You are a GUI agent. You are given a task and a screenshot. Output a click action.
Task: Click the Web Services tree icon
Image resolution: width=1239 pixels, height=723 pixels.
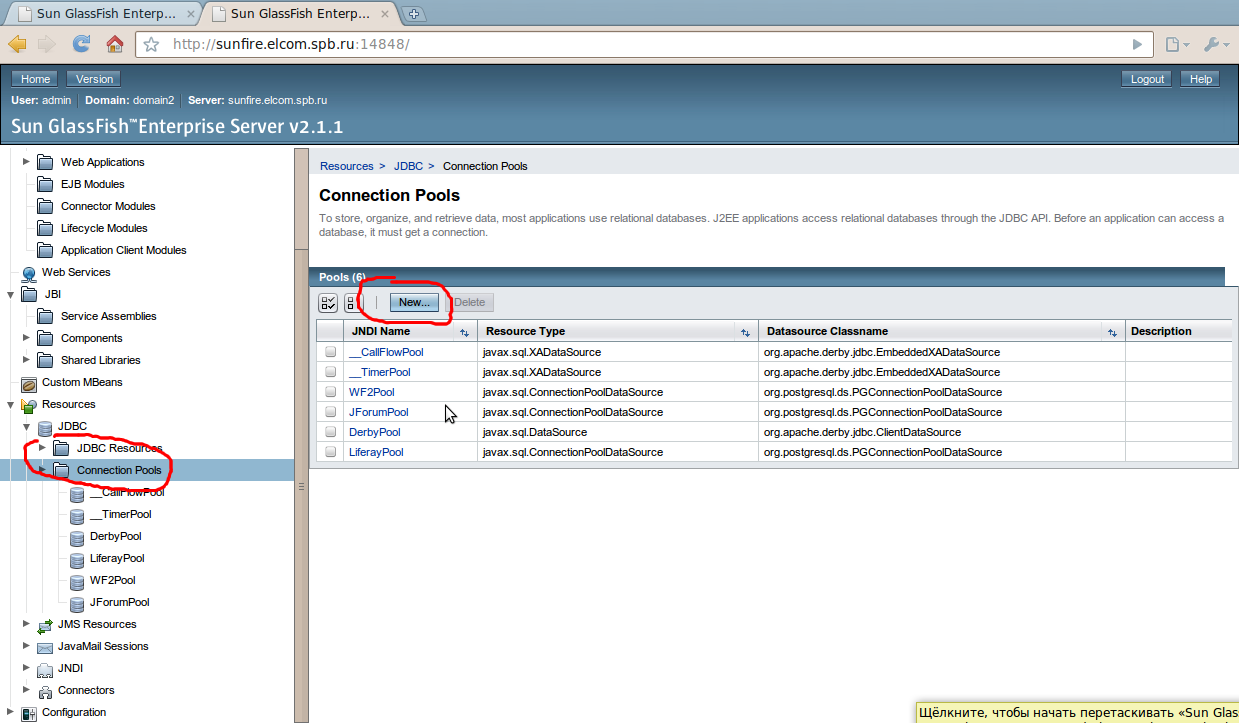pos(29,273)
